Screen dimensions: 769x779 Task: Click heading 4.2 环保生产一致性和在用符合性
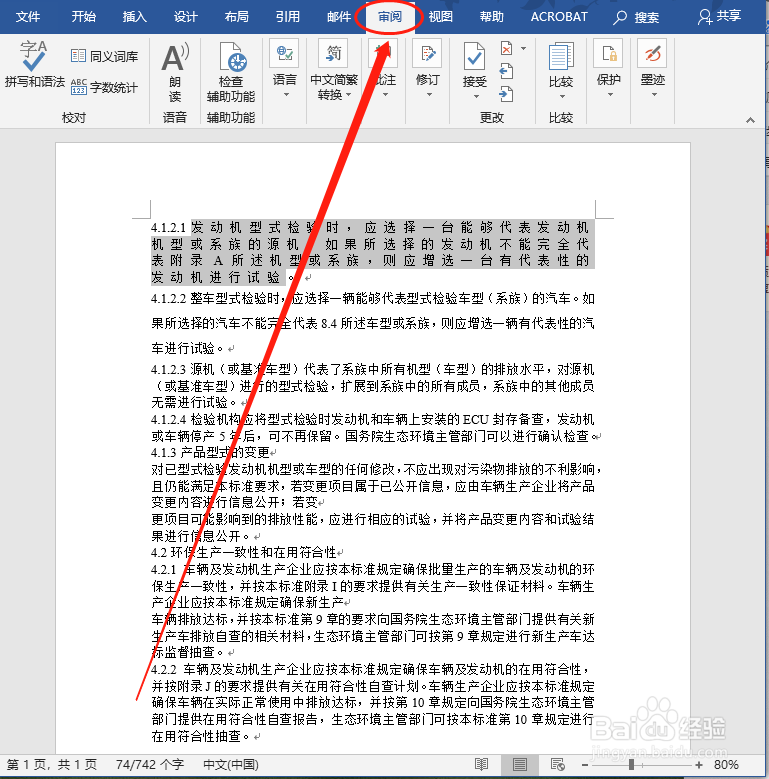244,552
